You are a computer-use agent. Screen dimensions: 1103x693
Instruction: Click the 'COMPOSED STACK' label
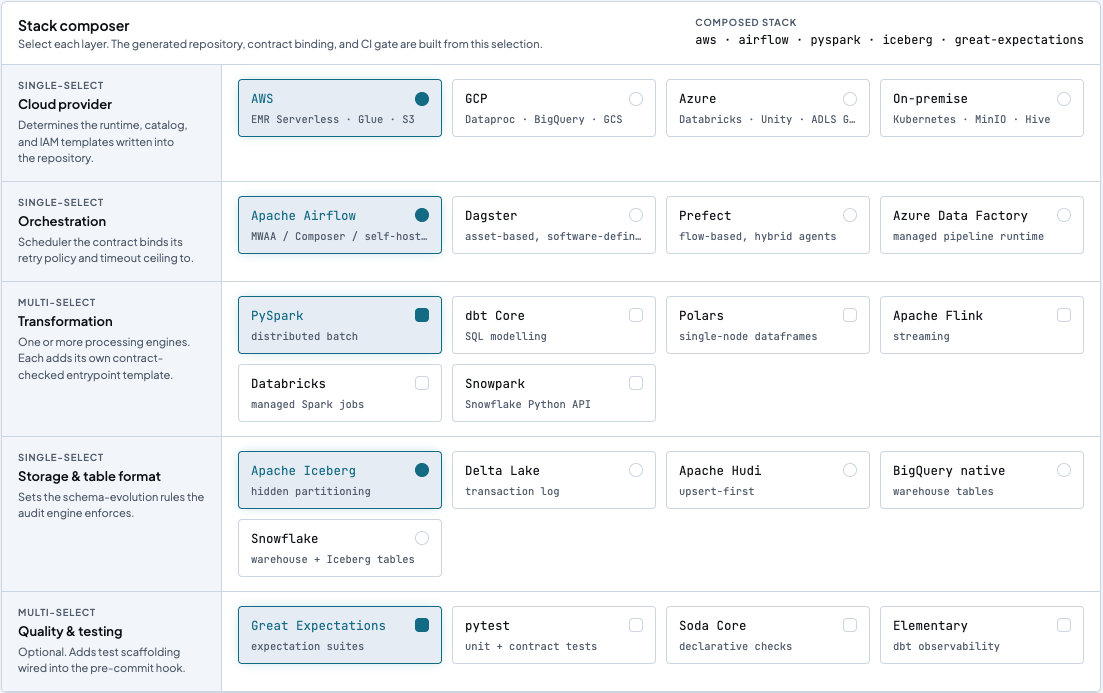(x=746, y=23)
